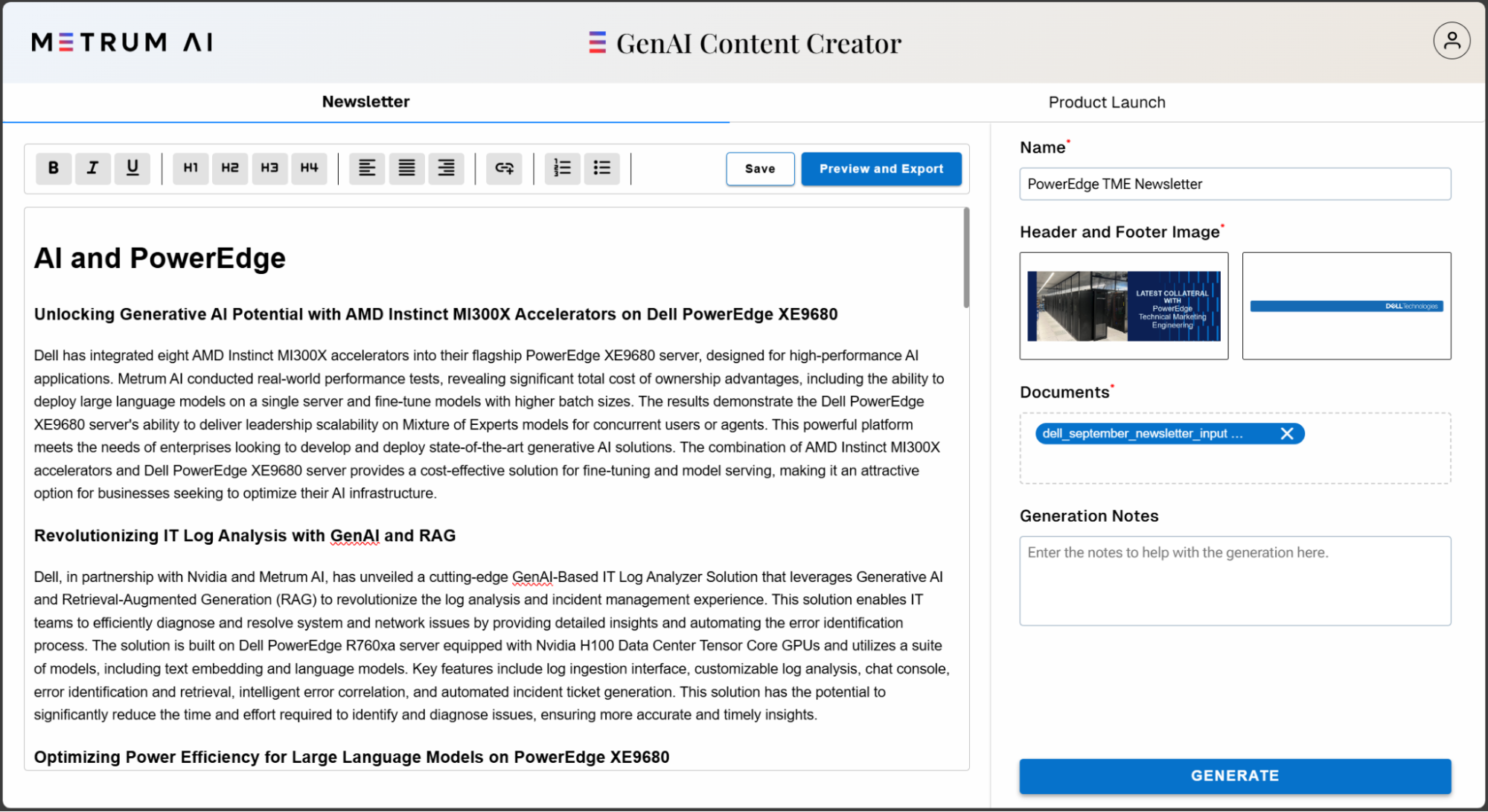Click the paragraph starting 'Dell has integrated eight'
The image size is (1488, 812).
[x=490, y=424]
